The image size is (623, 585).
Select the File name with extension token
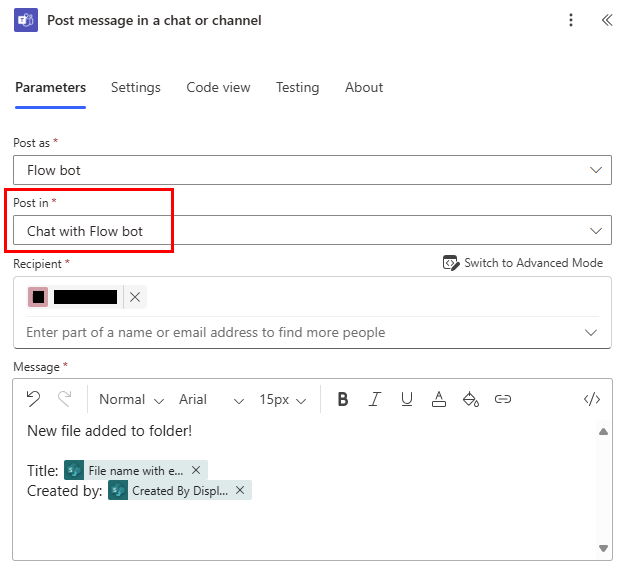[x=135, y=471]
